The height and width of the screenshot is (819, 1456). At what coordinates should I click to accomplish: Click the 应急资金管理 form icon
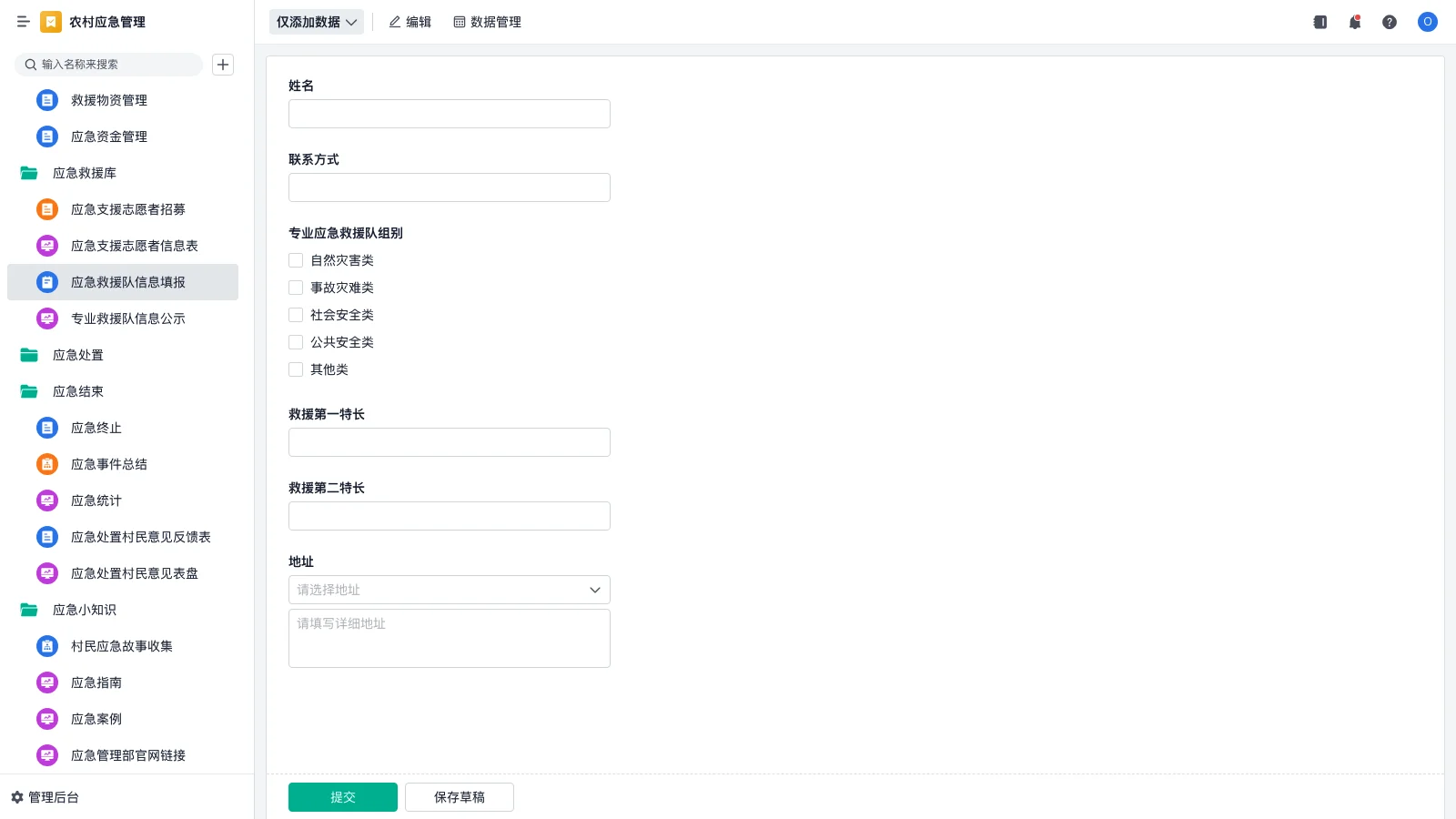point(47,136)
